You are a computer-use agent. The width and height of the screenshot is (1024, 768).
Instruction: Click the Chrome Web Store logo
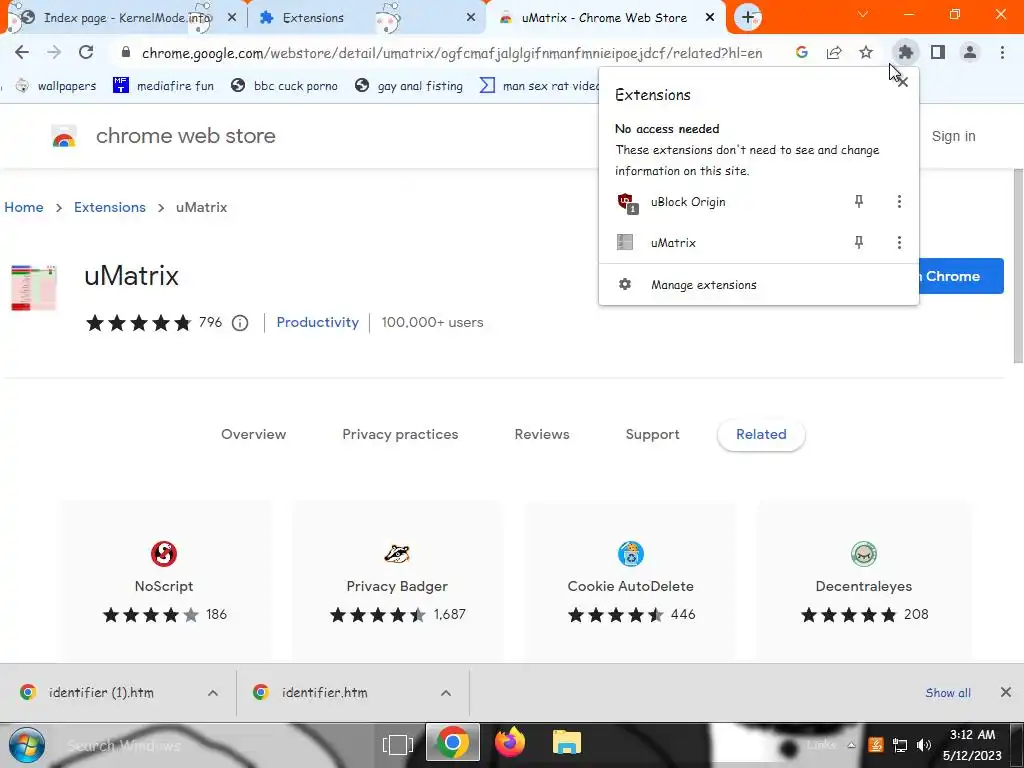64,136
